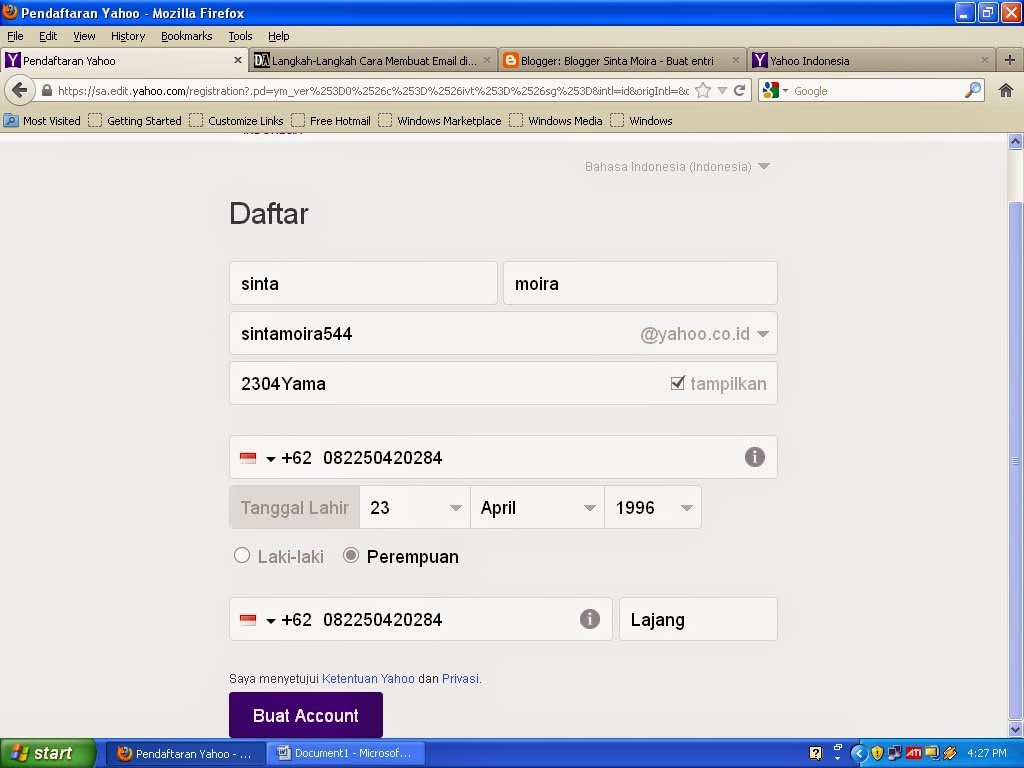The height and width of the screenshot is (768, 1024).
Task: Open the Firefox home page icon
Action: pos(1006,91)
